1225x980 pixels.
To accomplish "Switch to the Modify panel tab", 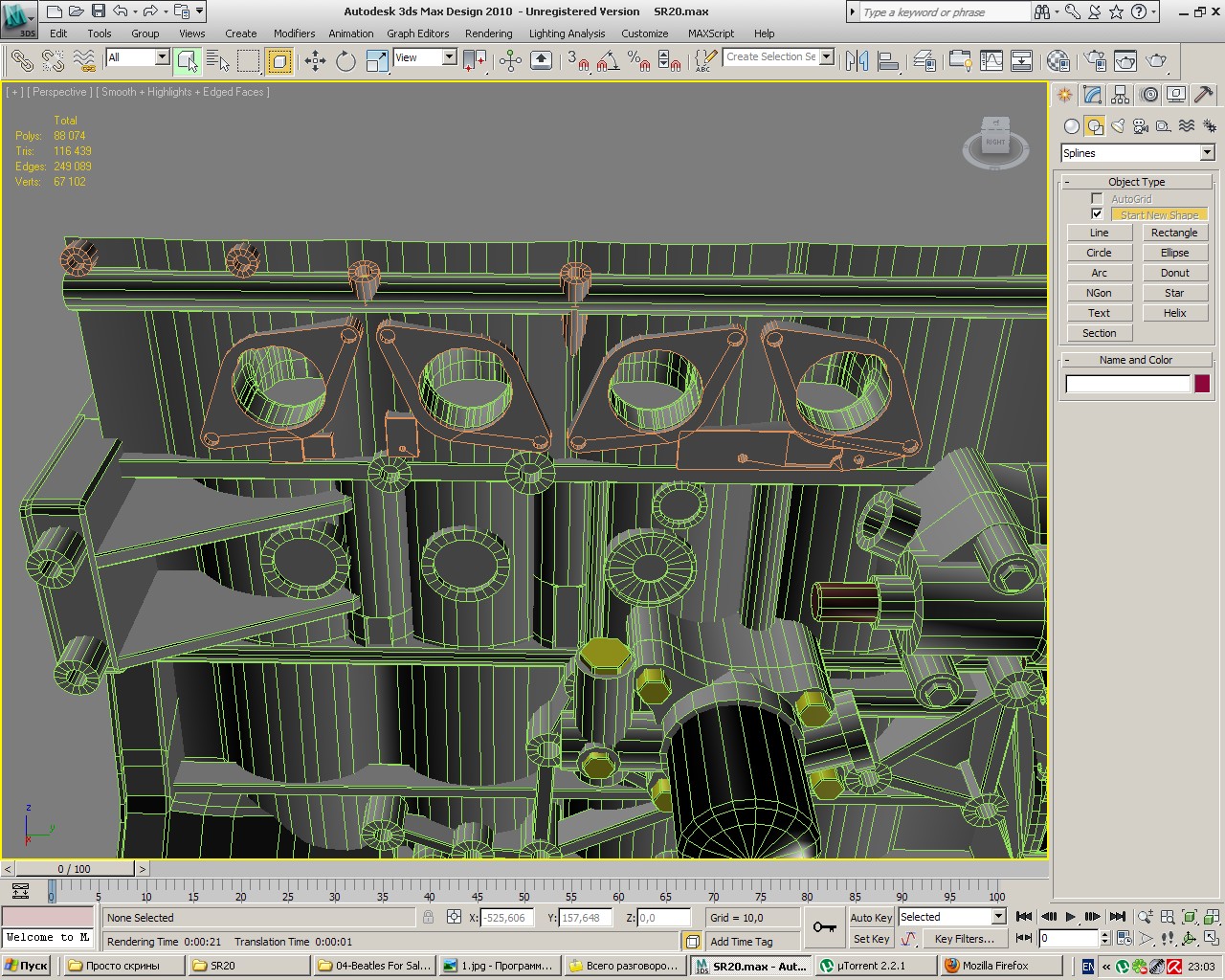I will (1092, 95).
